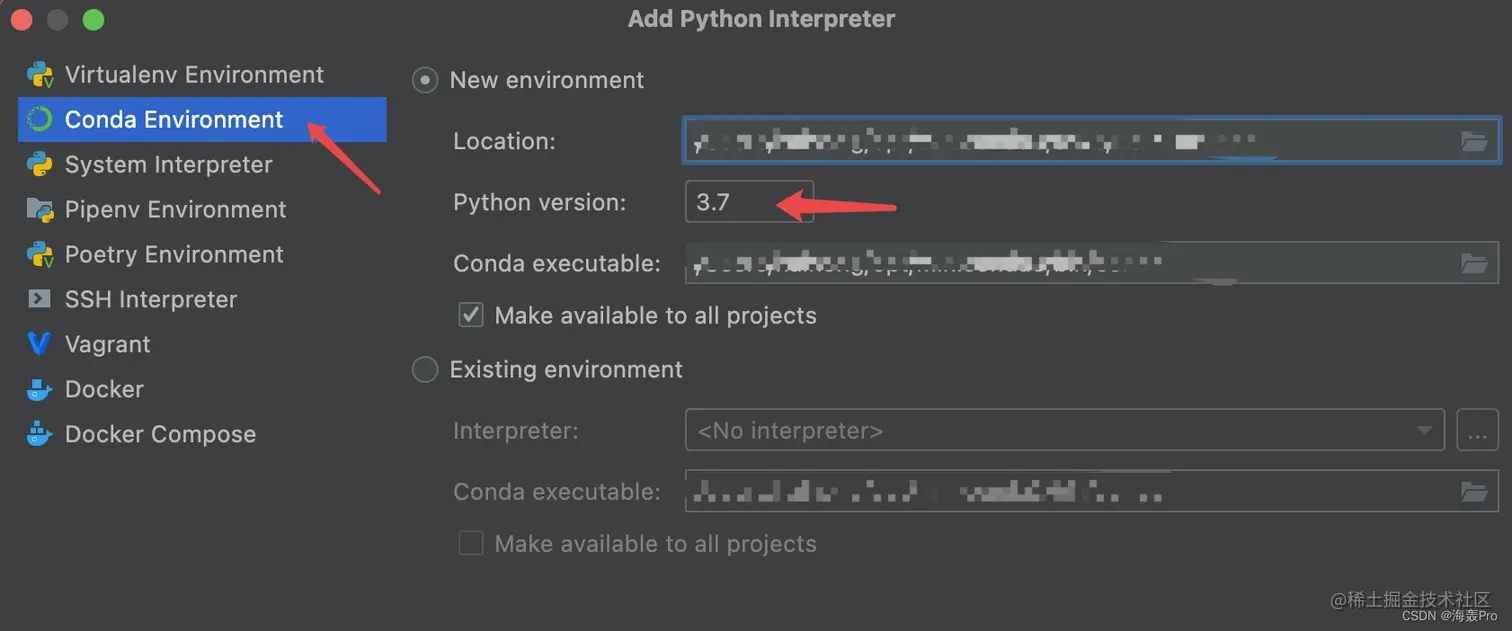
Task: Click the Docker Compose icon
Action: coord(40,434)
